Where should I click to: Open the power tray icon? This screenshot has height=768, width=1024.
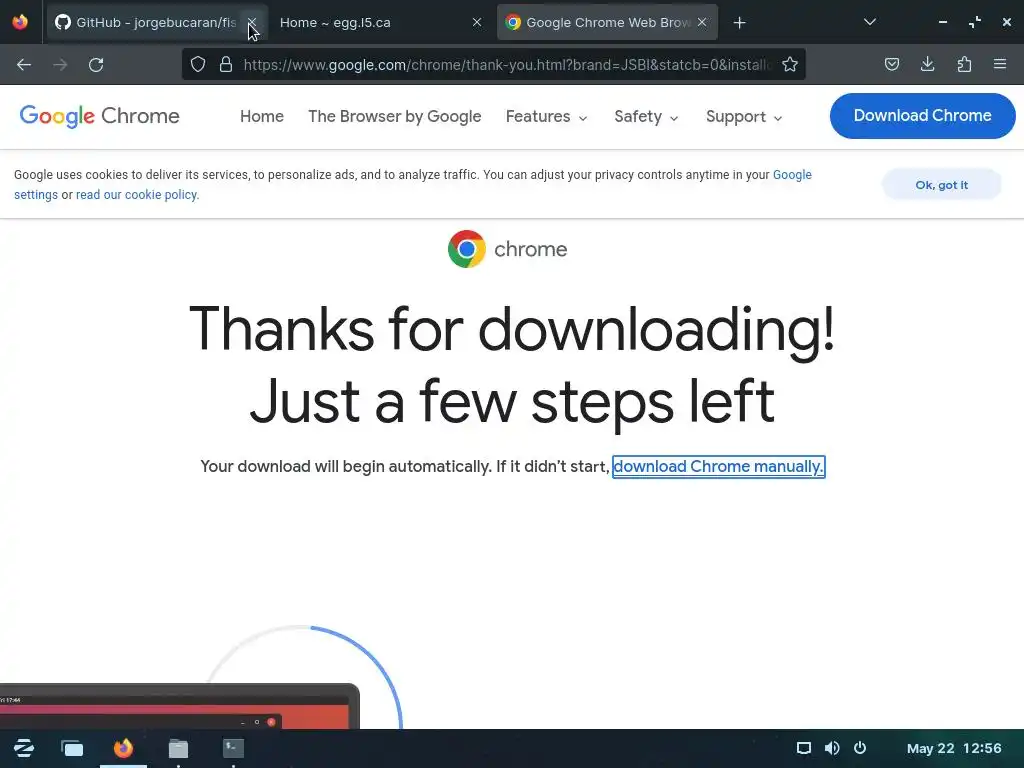(x=860, y=748)
